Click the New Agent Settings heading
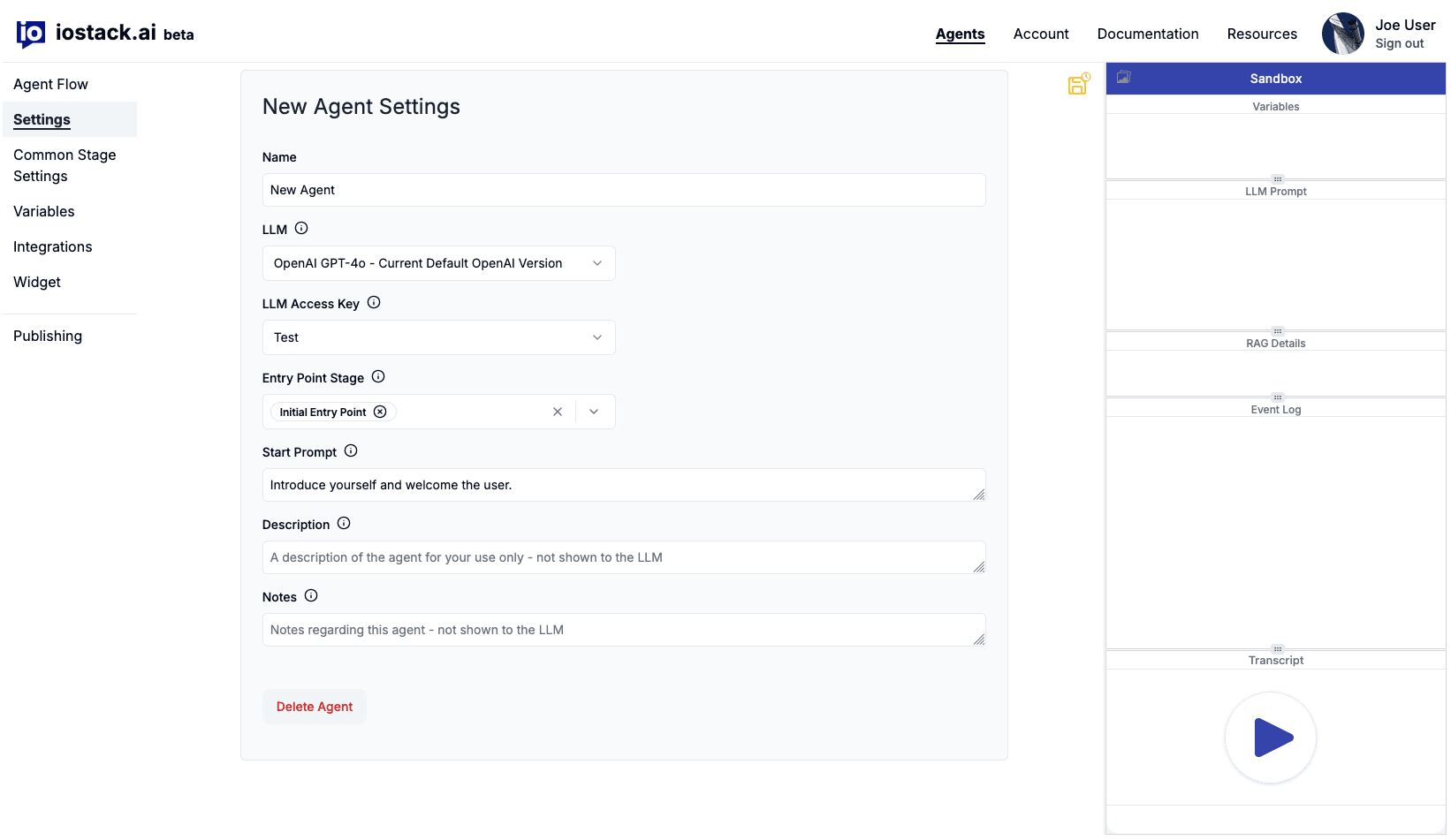 [361, 107]
